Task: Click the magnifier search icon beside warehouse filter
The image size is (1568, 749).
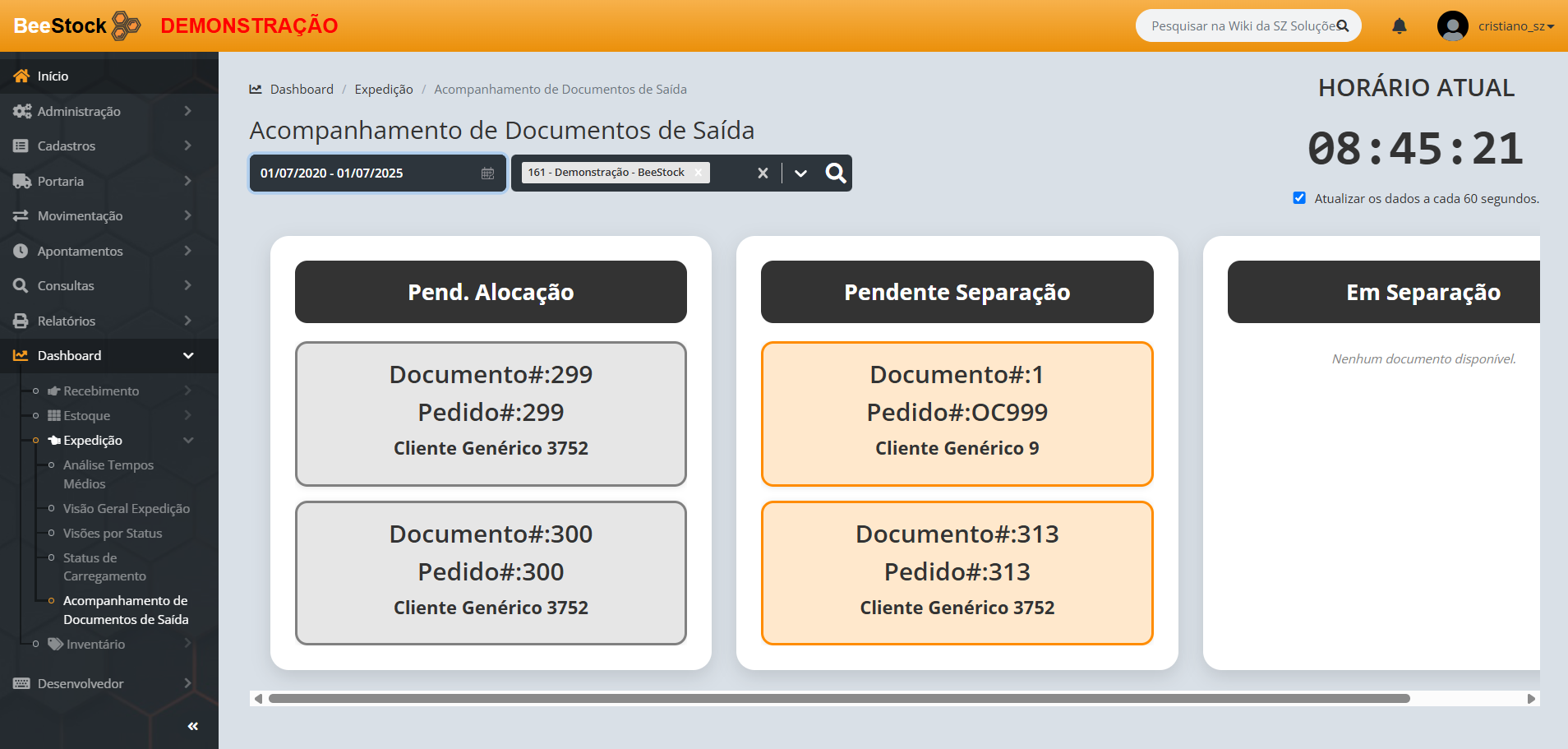Action: [835, 173]
